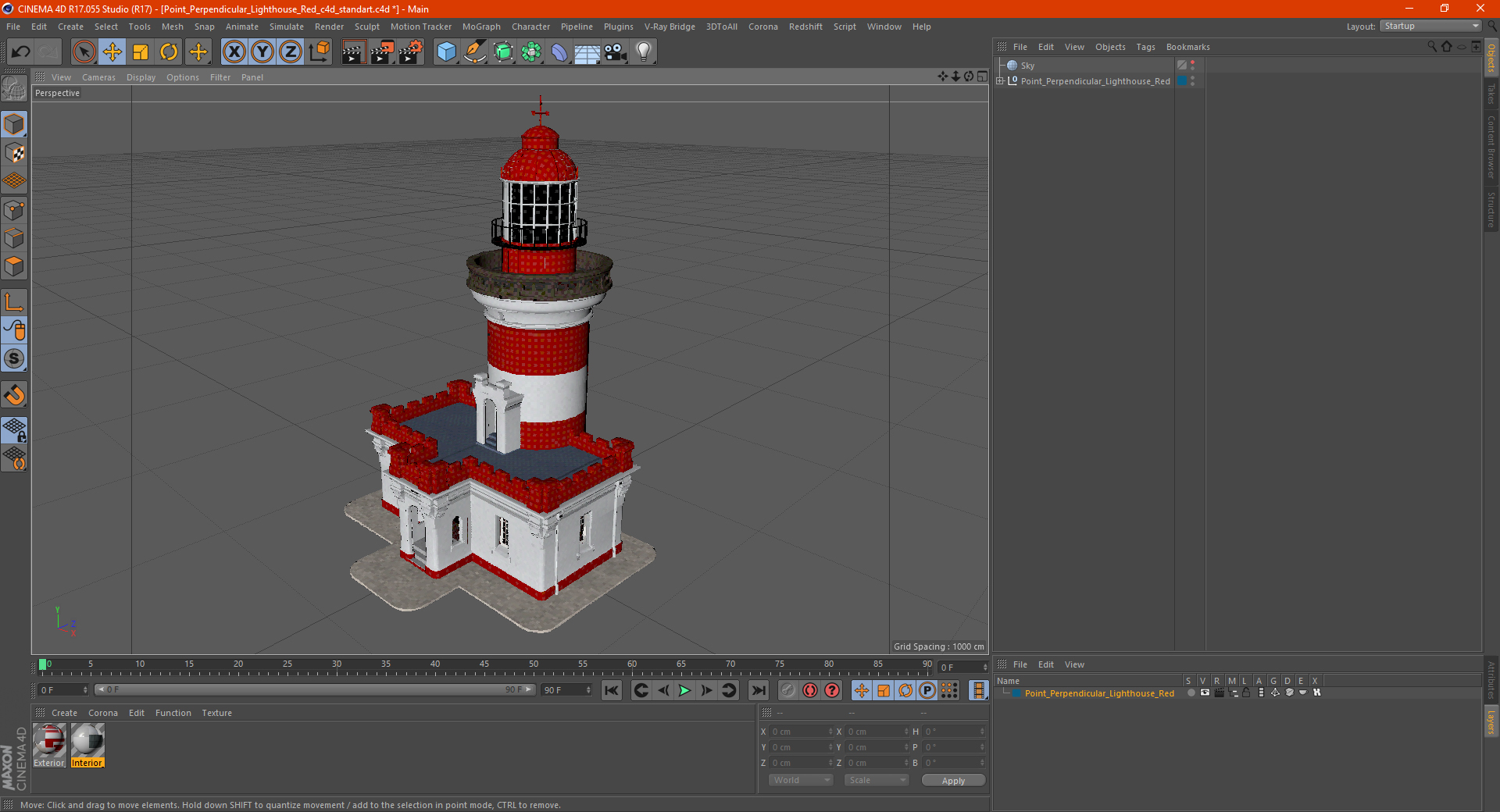Toggle Snap enable S icon
This screenshot has width=1500, height=812.
tap(15, 358)
